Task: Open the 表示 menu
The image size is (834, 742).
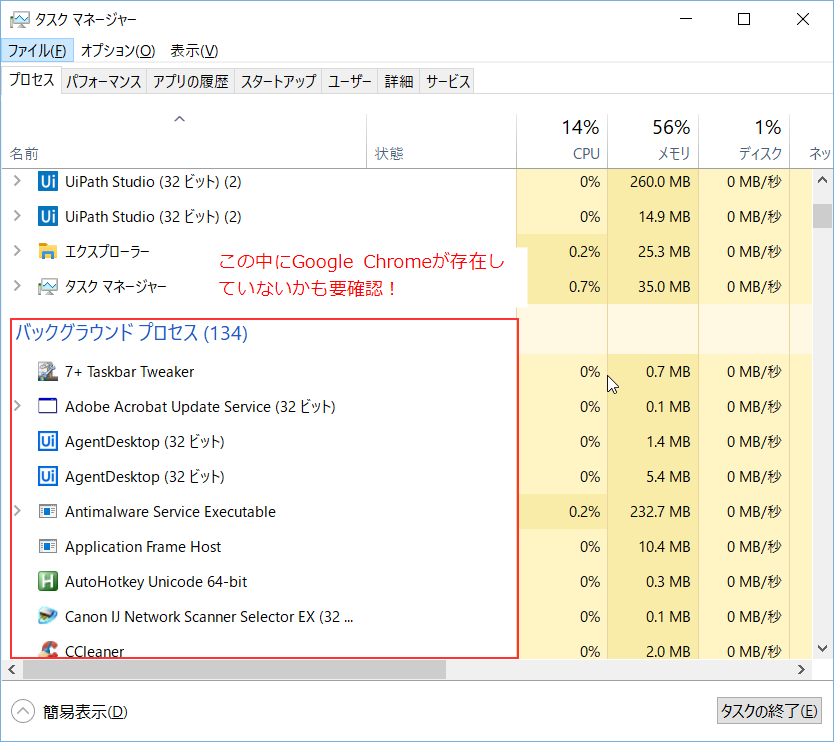Action: click(194, 51)
